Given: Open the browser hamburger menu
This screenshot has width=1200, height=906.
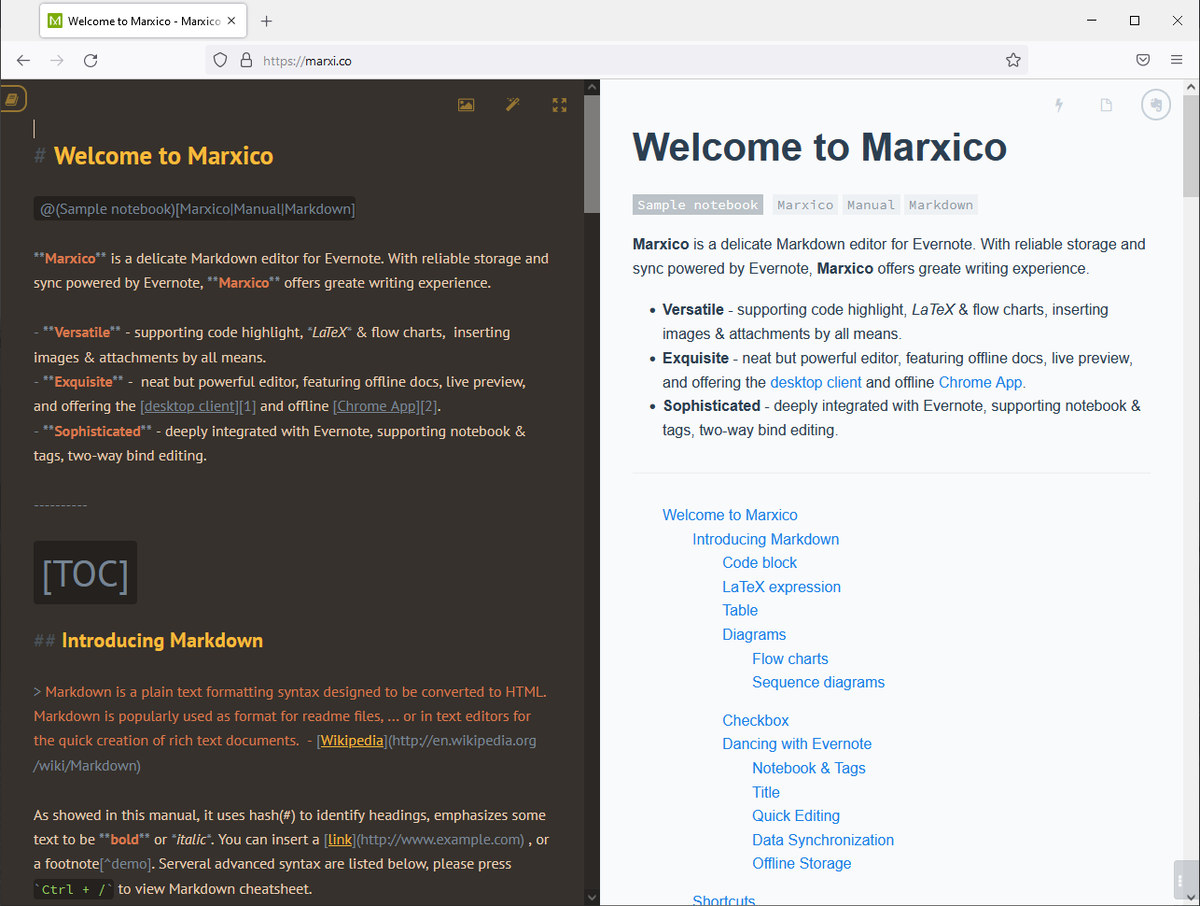Looking at the screenshot, I should pyautogui.click(x=1176, y=60).
